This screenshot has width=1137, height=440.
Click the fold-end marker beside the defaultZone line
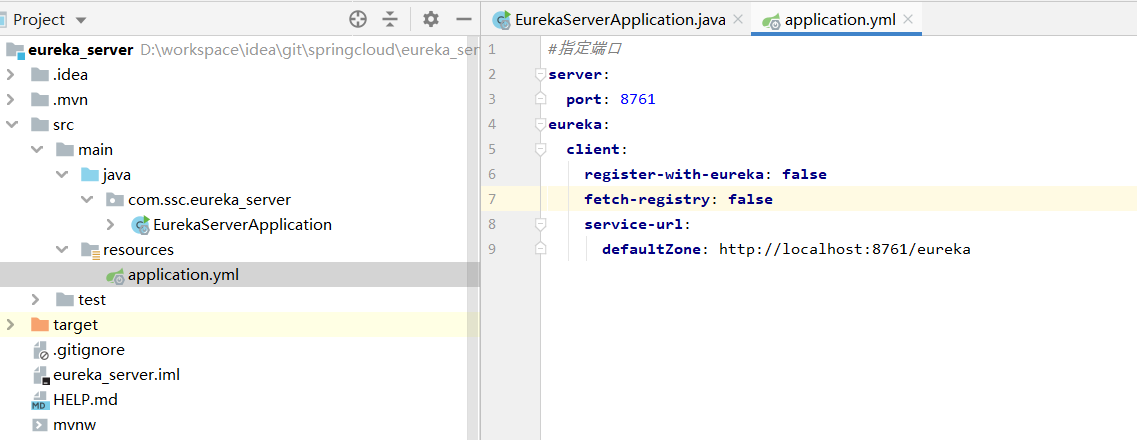coord(539,249)
